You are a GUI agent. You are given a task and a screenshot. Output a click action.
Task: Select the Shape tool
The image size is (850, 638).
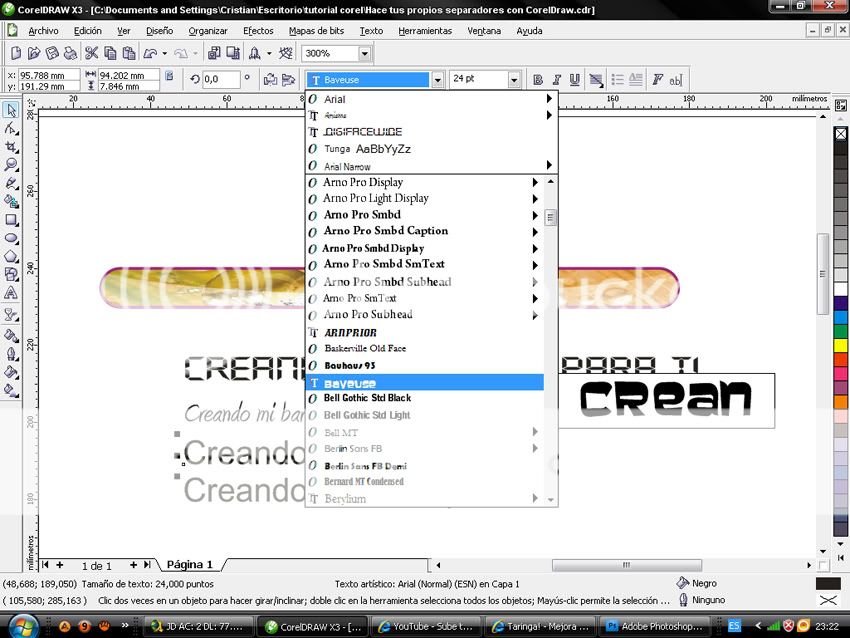11,128
